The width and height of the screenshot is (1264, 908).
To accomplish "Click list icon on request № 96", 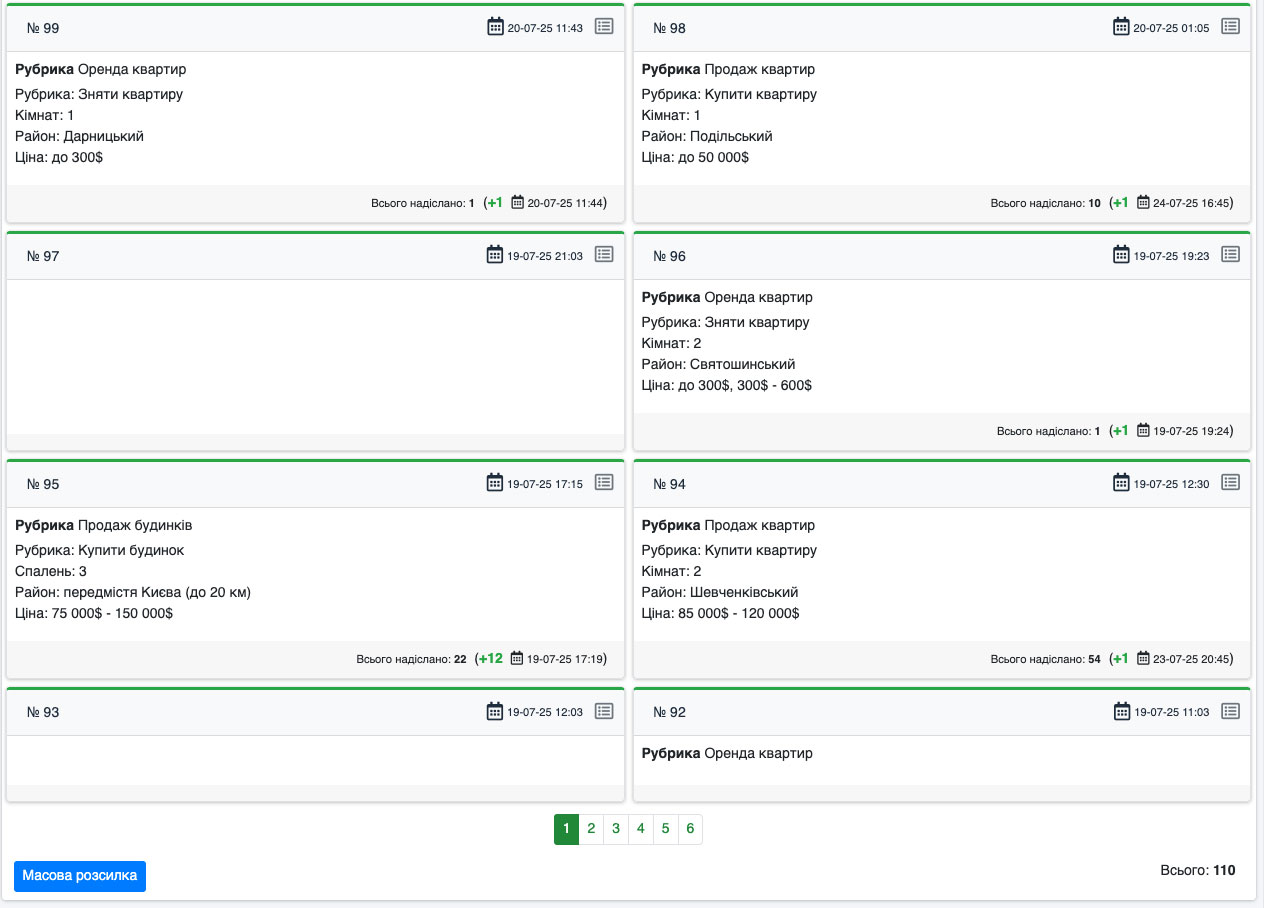I will pyautogui.click(x=1231, y=255).
